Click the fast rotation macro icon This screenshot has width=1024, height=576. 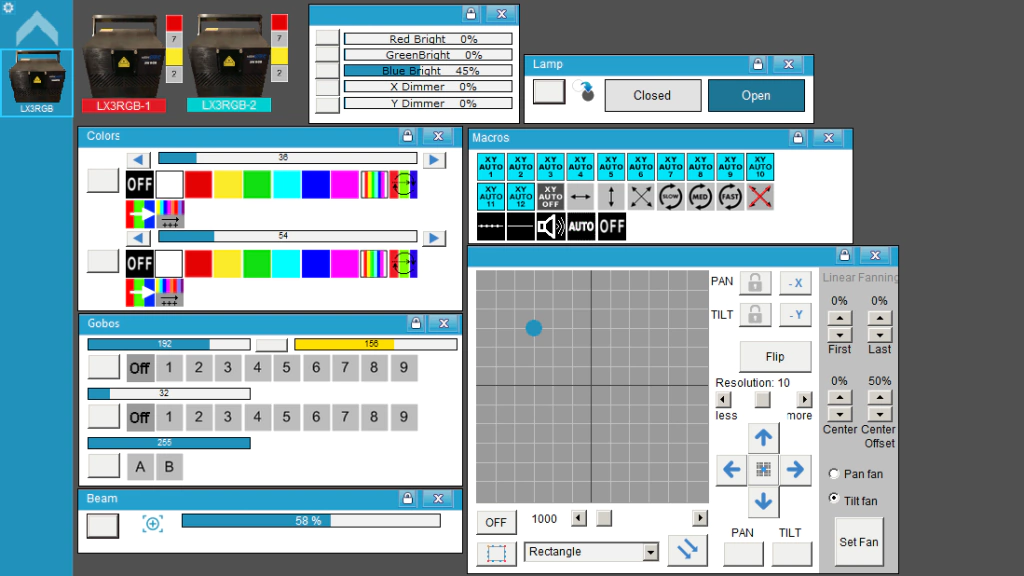click(730, 197)
